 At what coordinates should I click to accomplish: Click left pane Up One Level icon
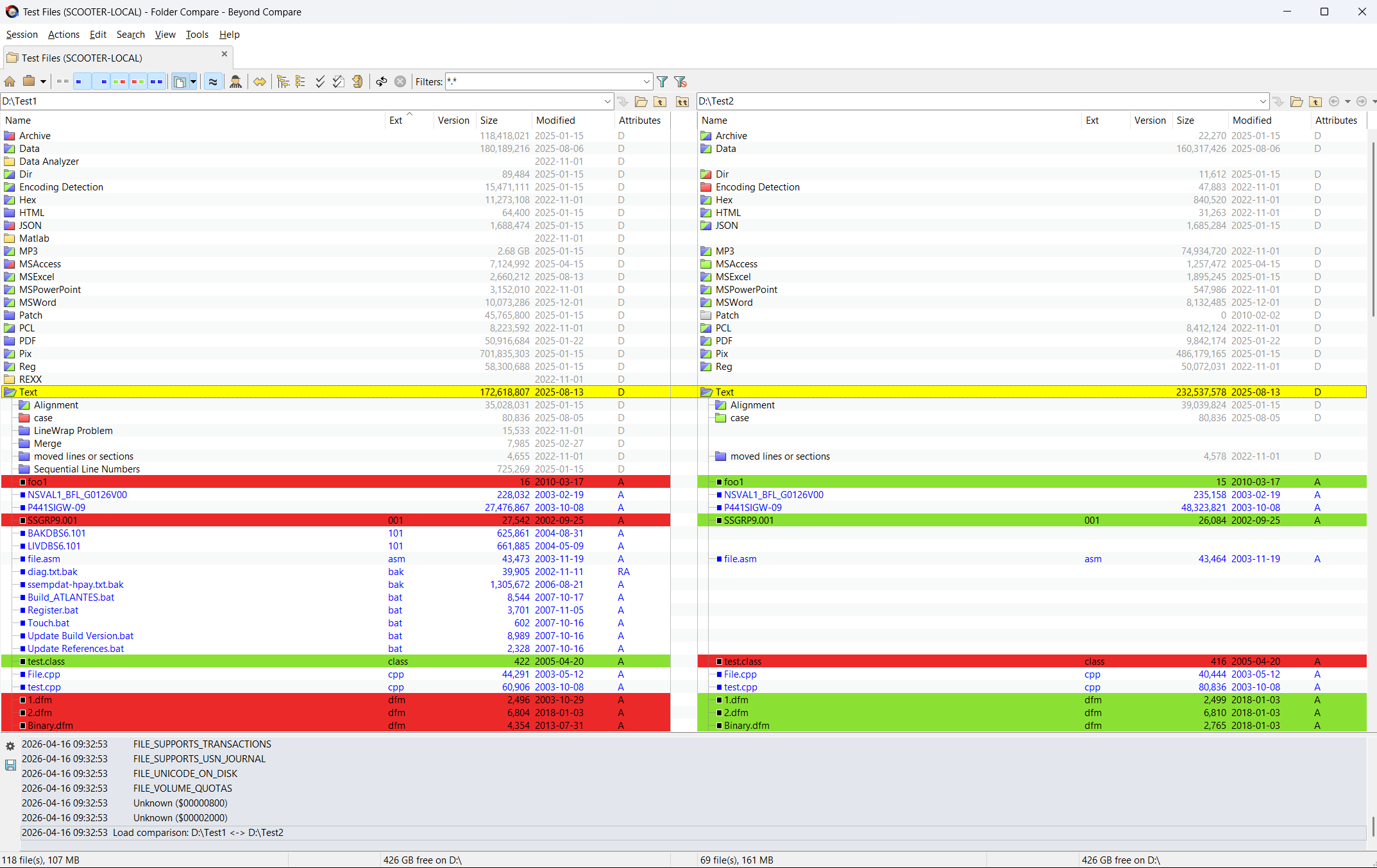(x=660, y=101)
